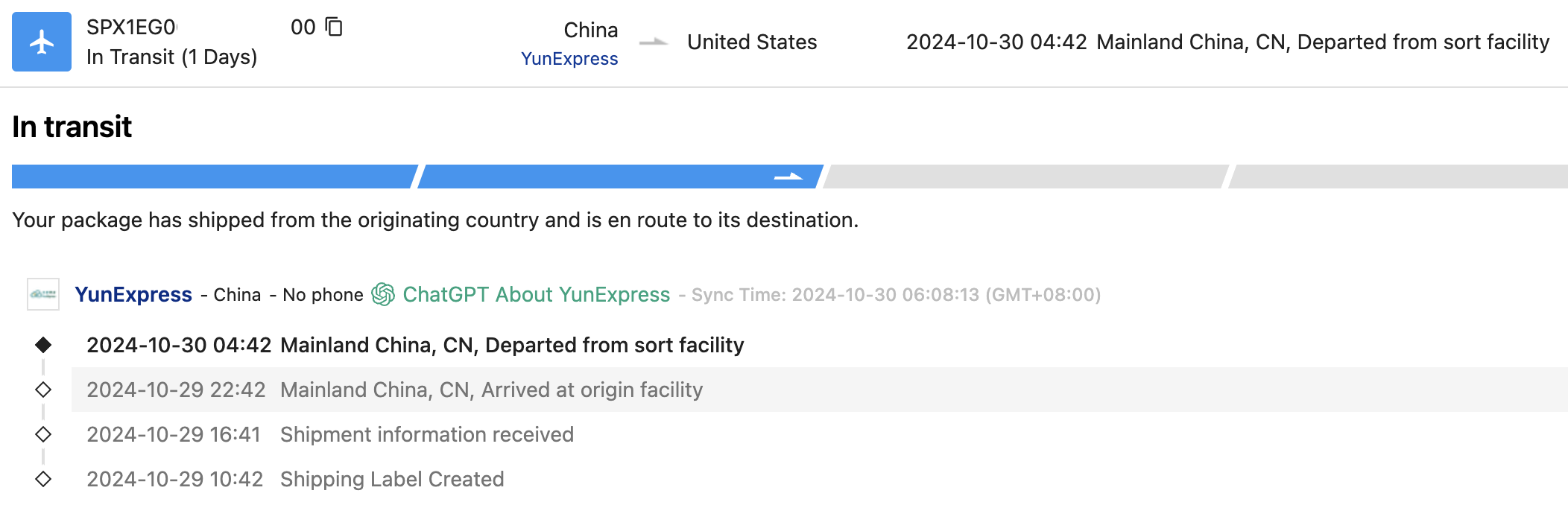Click the last gray progress segment
The height and width of the screenshot is (505, 1568).
tap(1398, 177)
